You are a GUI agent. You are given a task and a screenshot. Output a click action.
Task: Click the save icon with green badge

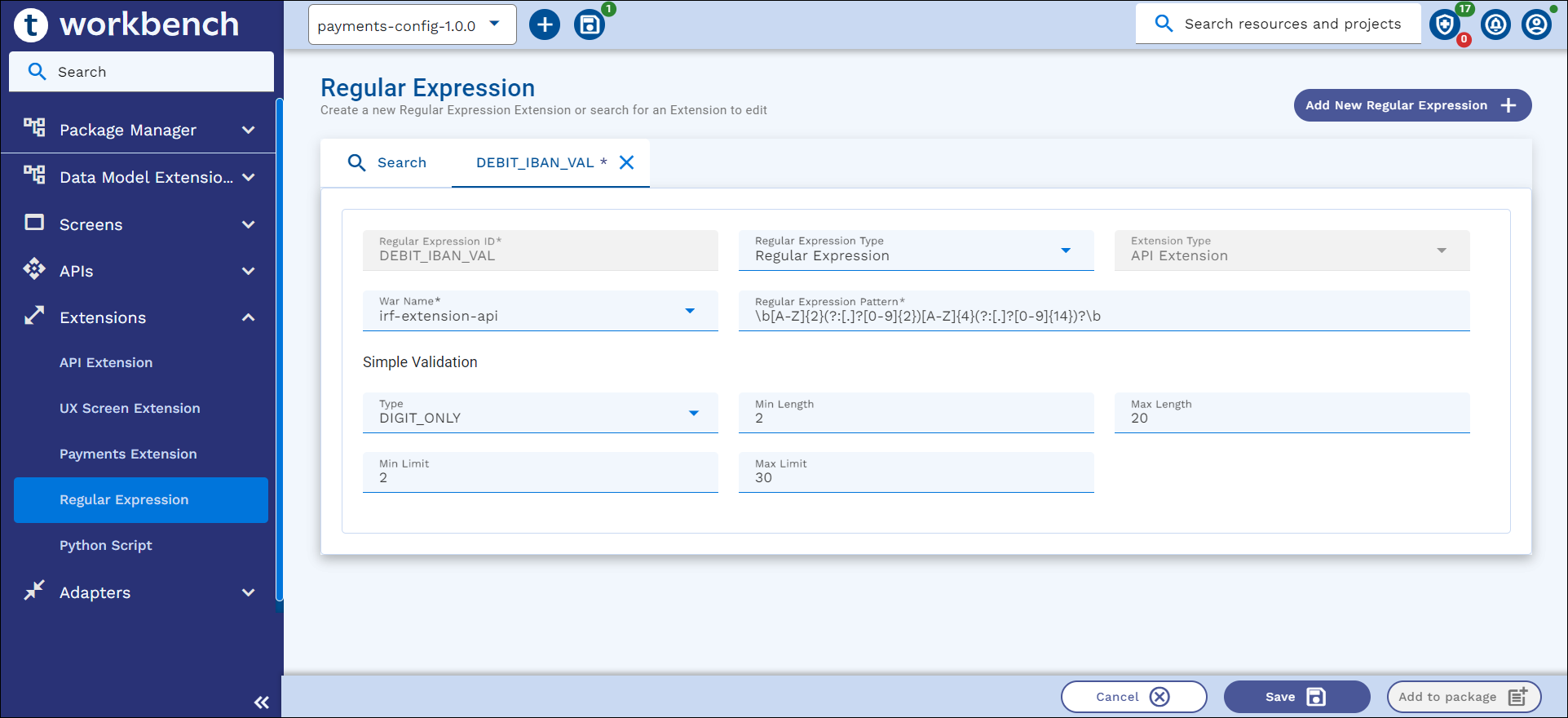[x=590, y=24]
